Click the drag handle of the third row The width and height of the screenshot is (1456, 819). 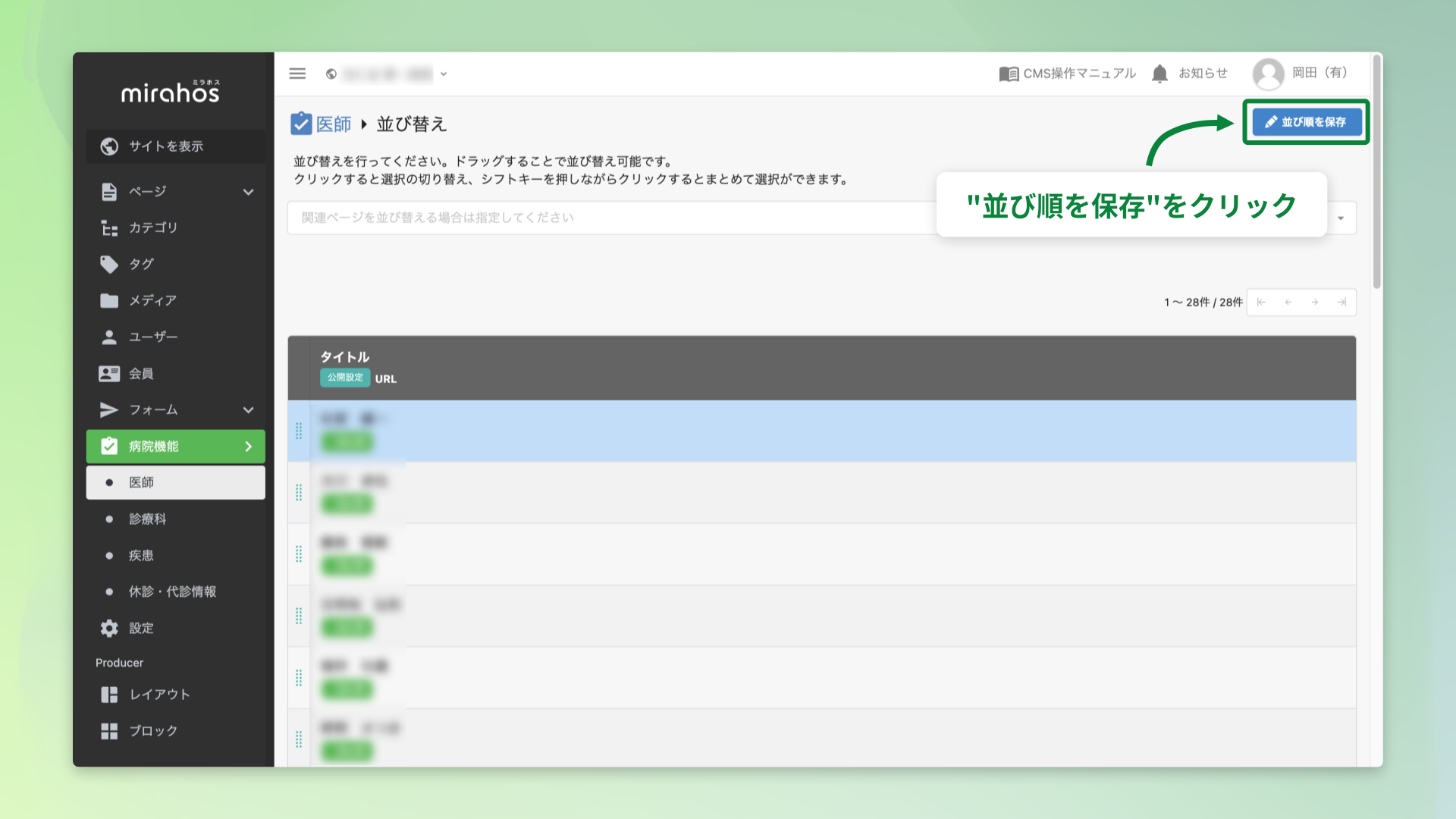point(299,554)
